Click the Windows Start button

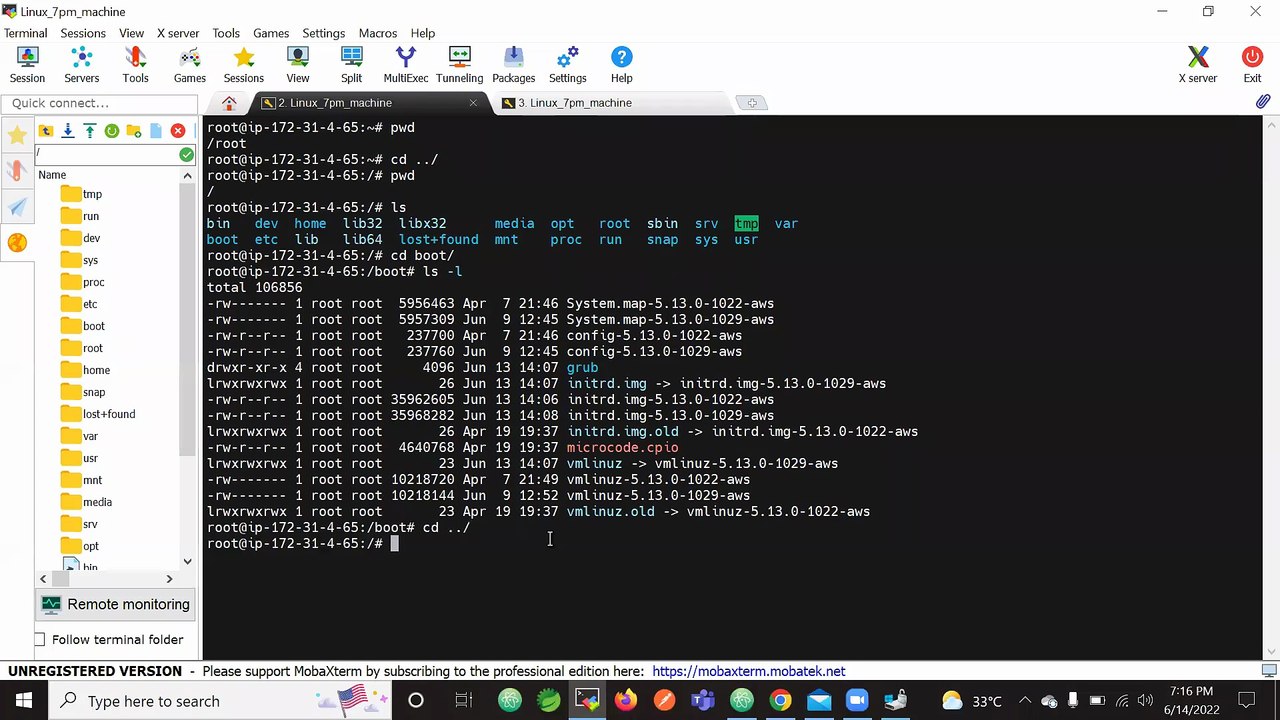(23, 701)
